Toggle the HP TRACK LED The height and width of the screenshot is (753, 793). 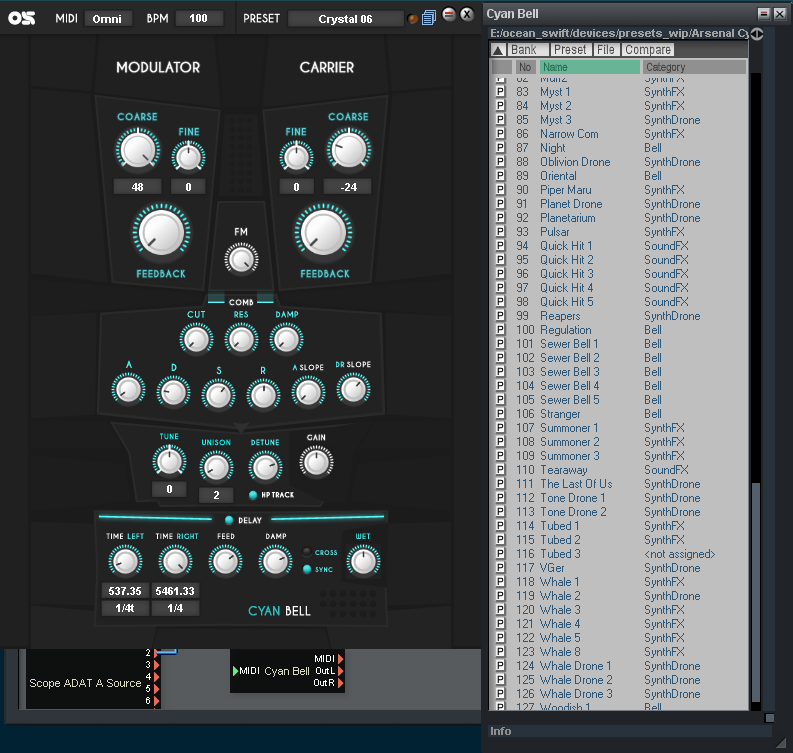(x=253, y=494)
